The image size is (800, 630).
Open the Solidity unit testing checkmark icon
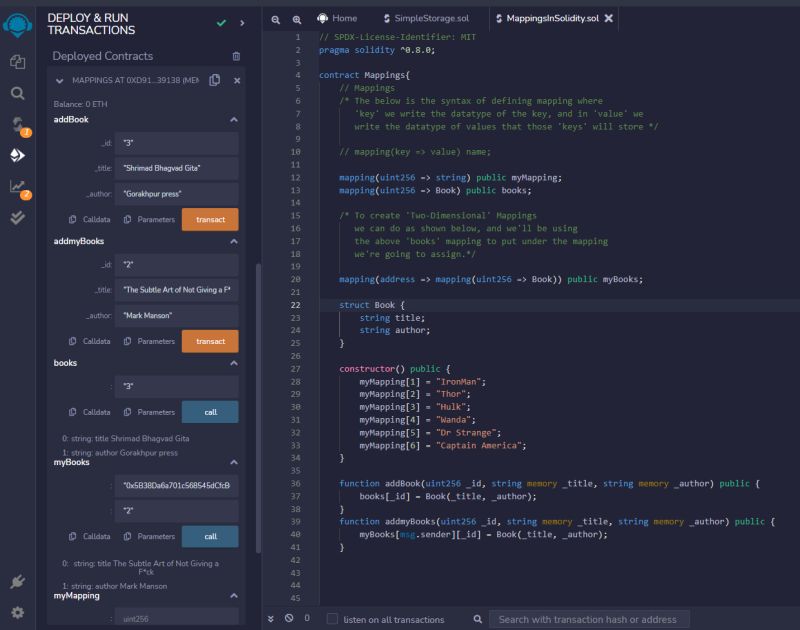17,218
